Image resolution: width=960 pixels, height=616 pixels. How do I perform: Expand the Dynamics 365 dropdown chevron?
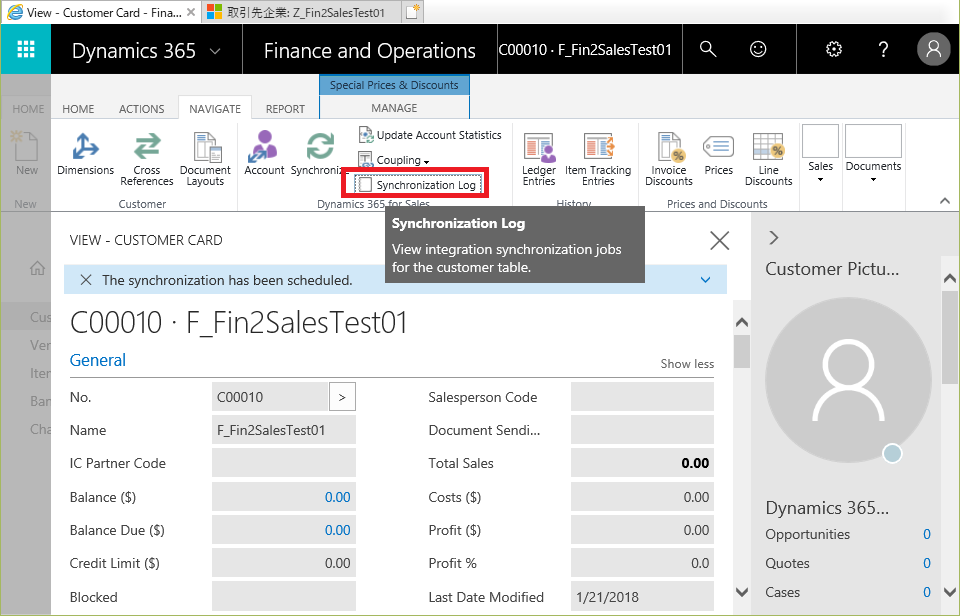pyautogui.click(x=215, y=51)
